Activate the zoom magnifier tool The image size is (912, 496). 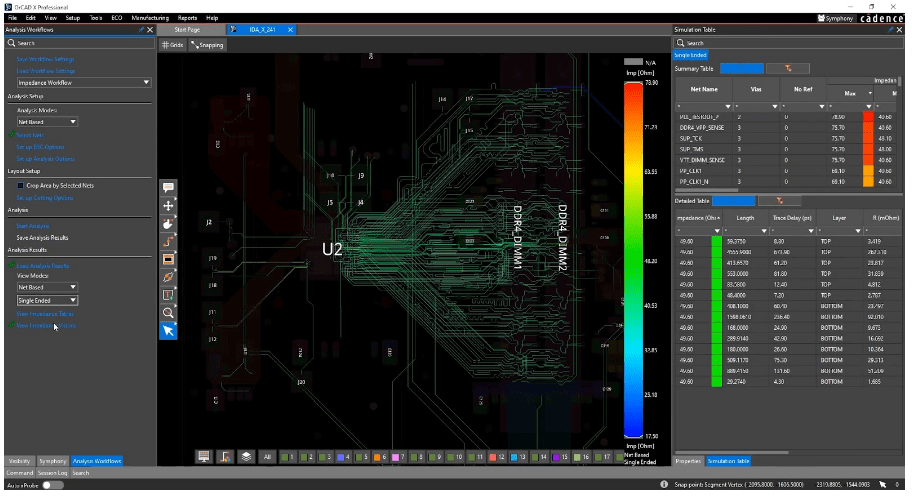tap(168, 313)
